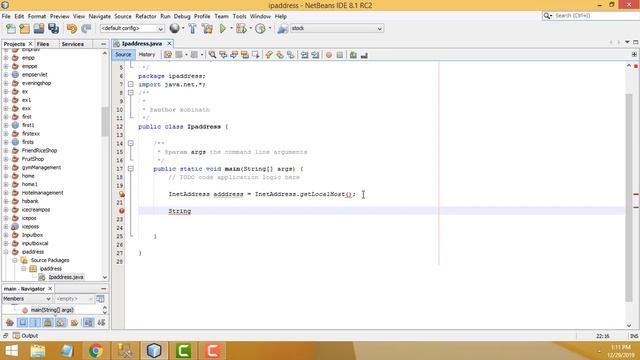Open the Output window button
Image resolution: width=640 pixels, height=360 pixels.
pos(25,336)
